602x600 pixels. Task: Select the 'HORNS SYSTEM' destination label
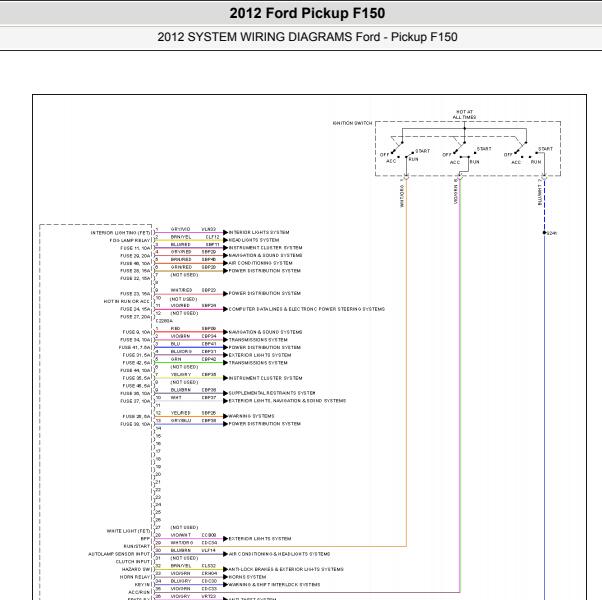[247, 577]
